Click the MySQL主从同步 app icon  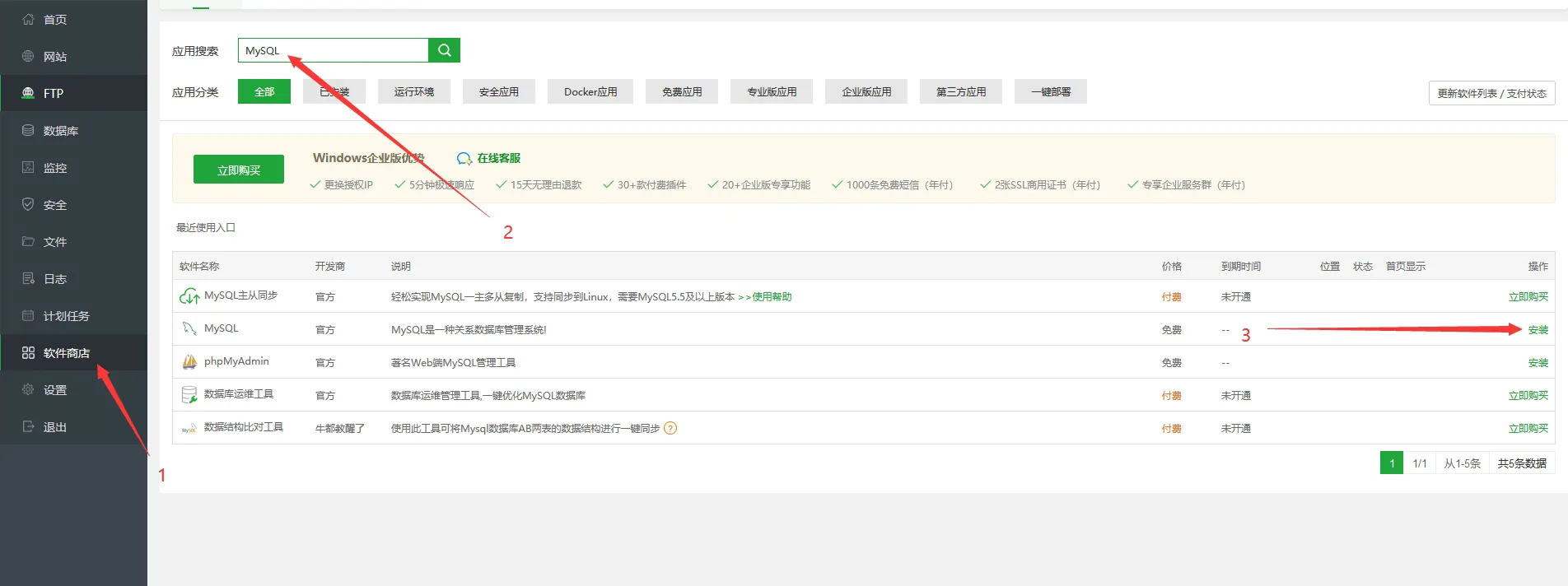[x=189, y=296]
